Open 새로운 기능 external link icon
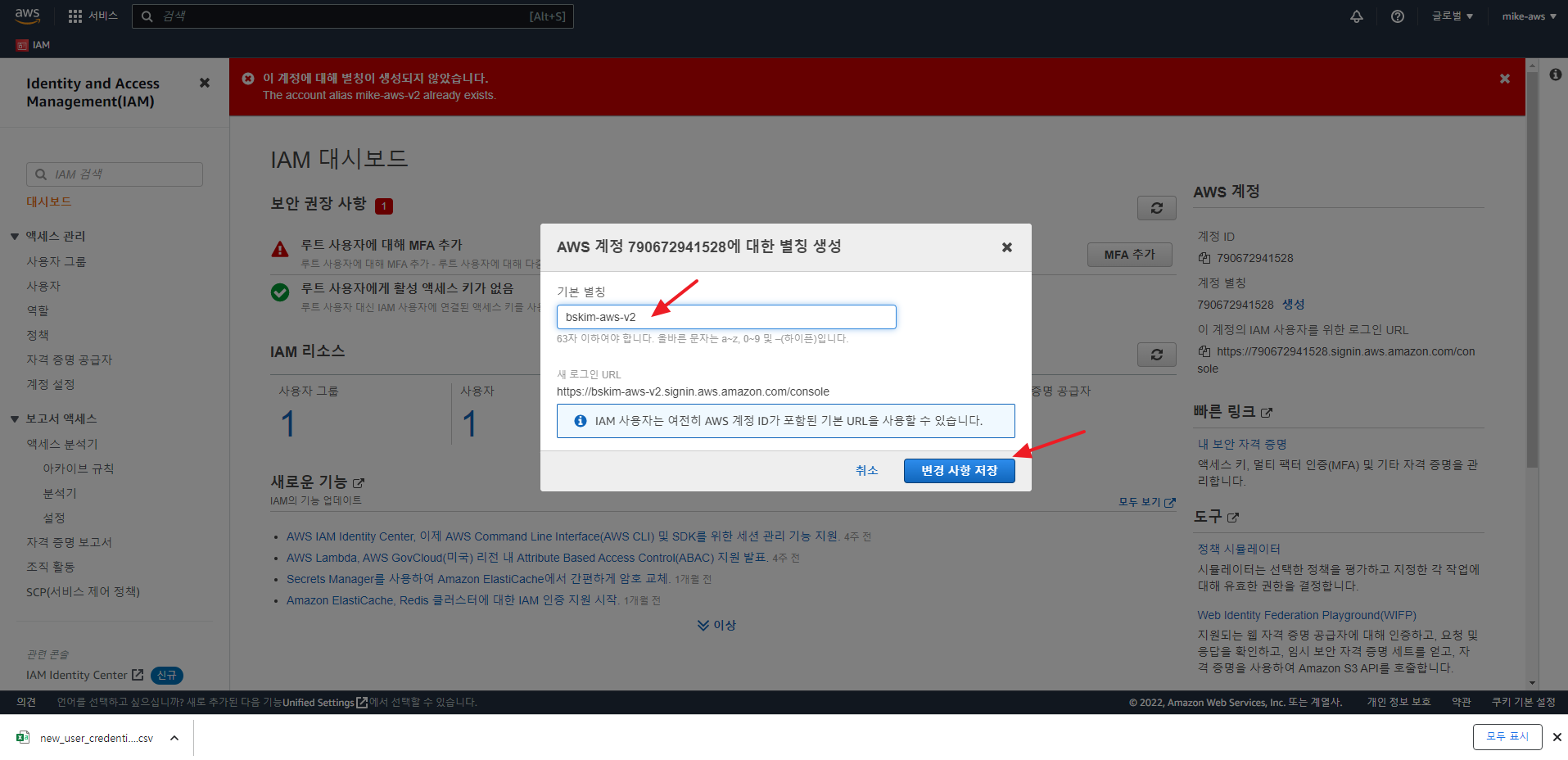The image size is (1568, 760). [x=358, y=483]
